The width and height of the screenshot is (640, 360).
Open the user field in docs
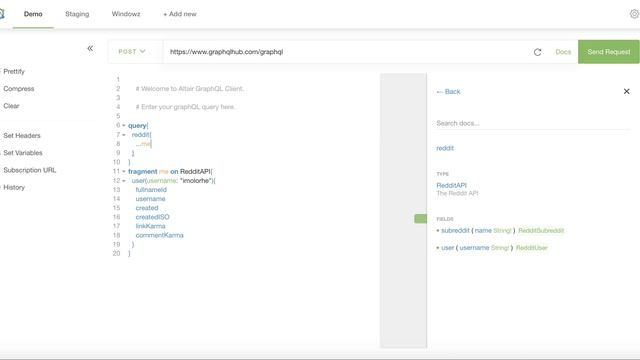(448, 248)
